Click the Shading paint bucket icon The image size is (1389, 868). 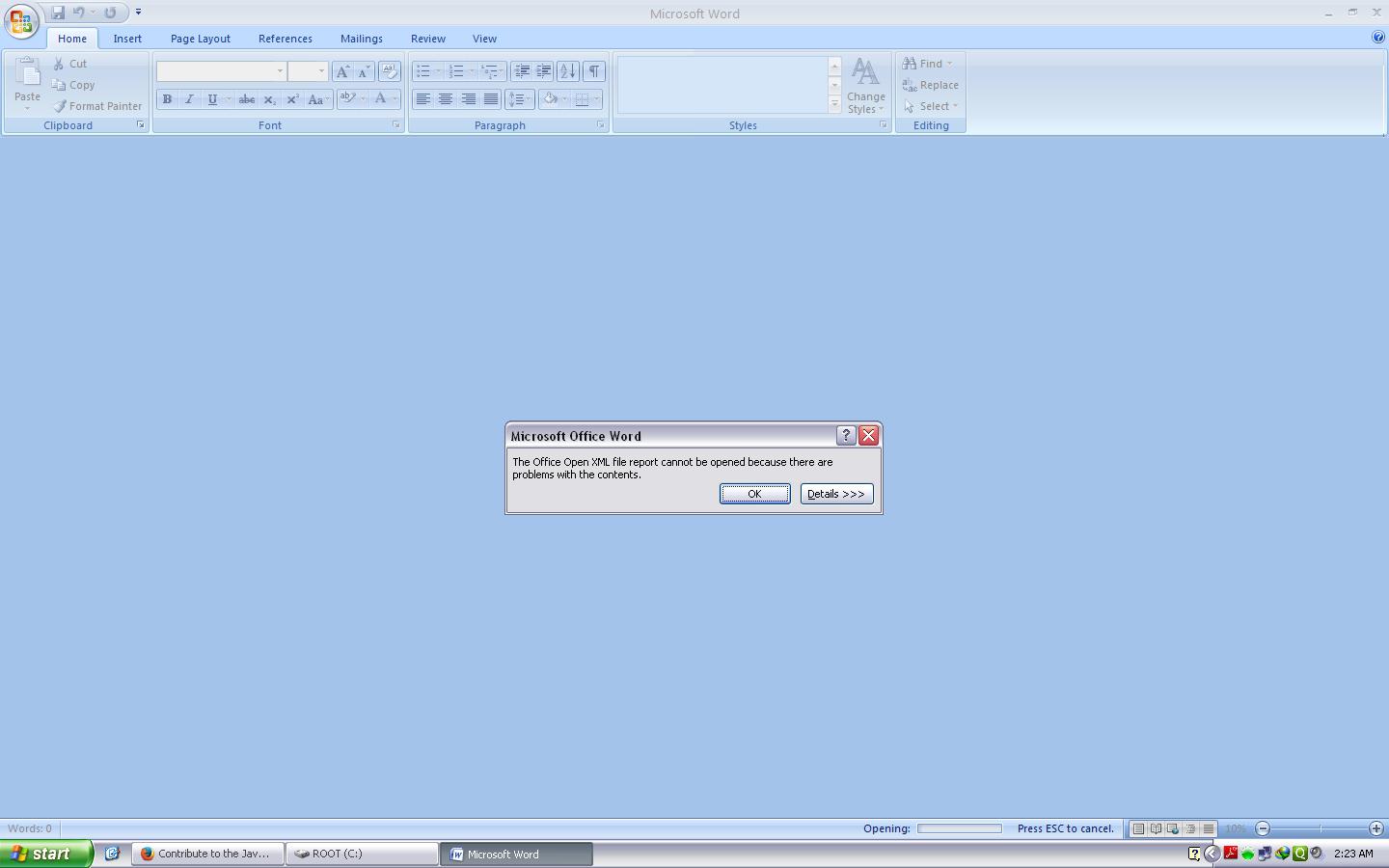551,99
